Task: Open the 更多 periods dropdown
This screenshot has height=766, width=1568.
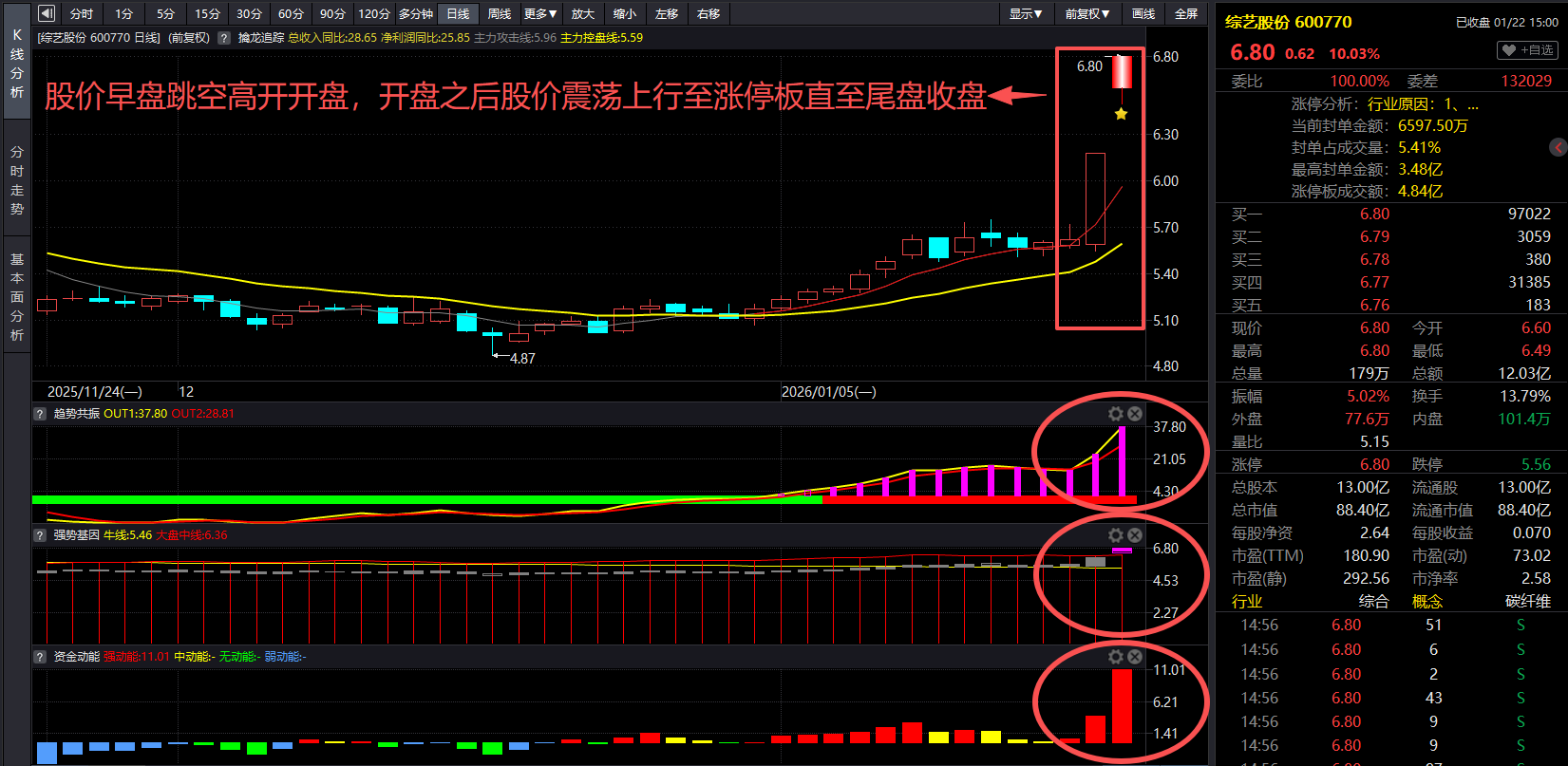Action: (x=540, y=13)
